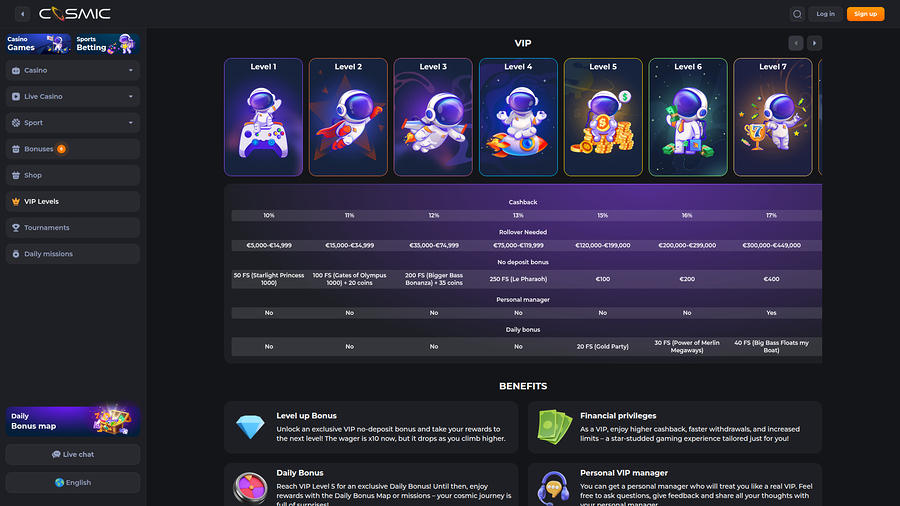Expand the Sport menu chevron
Screen dimensions: 900x506
[x=130, y=123]
